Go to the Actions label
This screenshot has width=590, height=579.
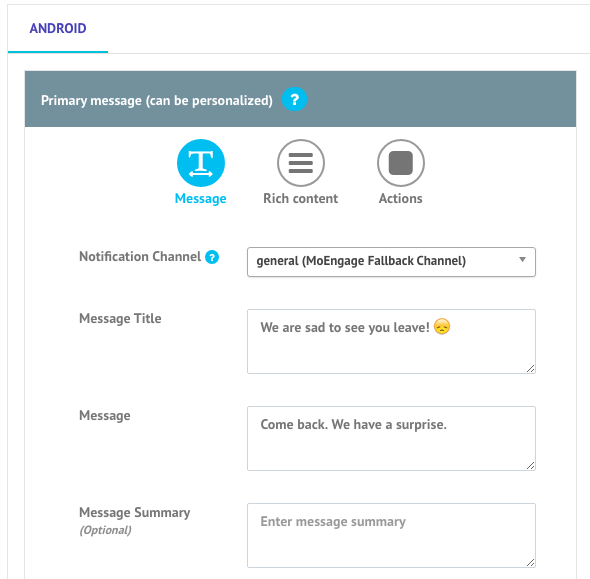tap(401, 198)
